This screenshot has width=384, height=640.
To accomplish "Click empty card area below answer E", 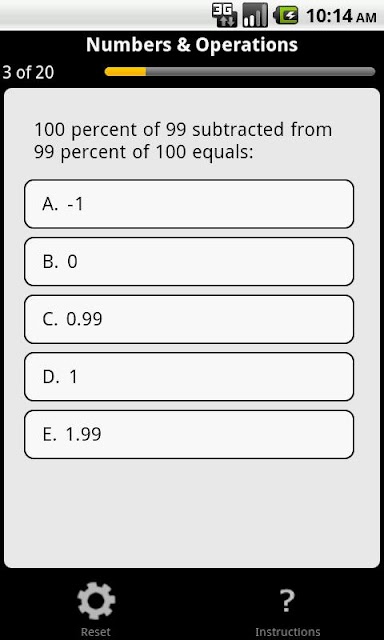I will 192,513.
